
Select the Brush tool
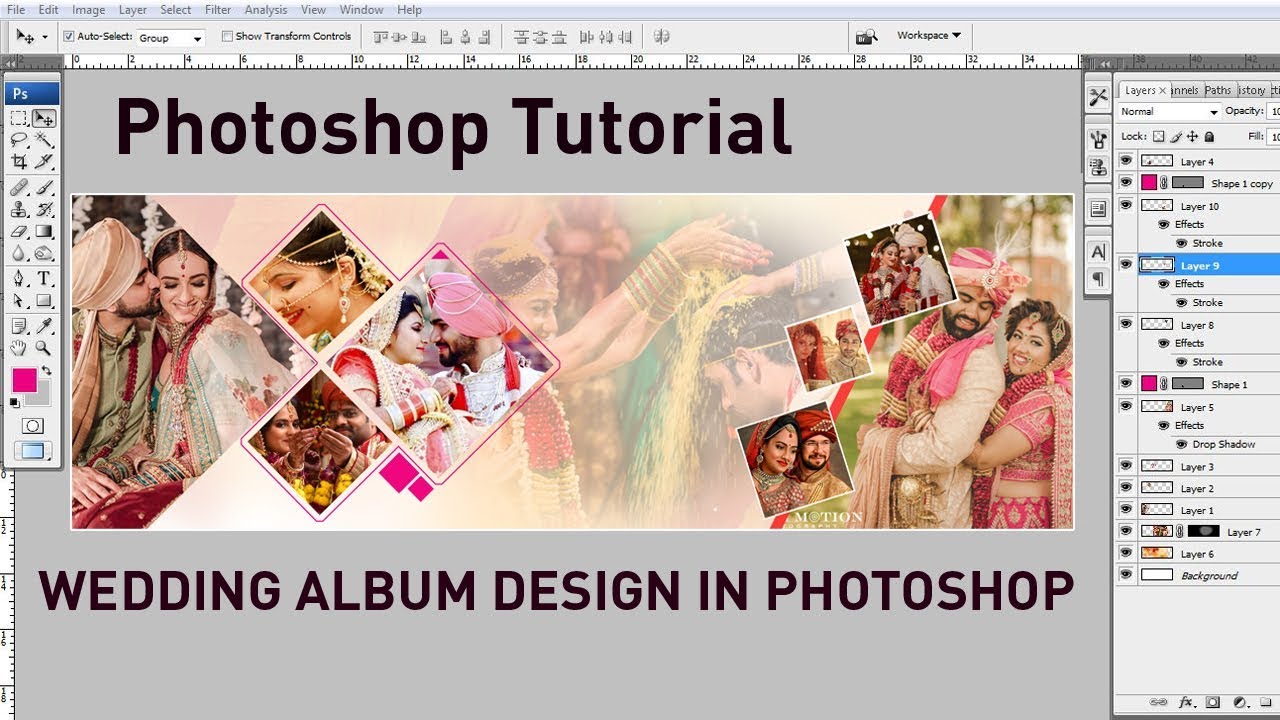point(44,187)
